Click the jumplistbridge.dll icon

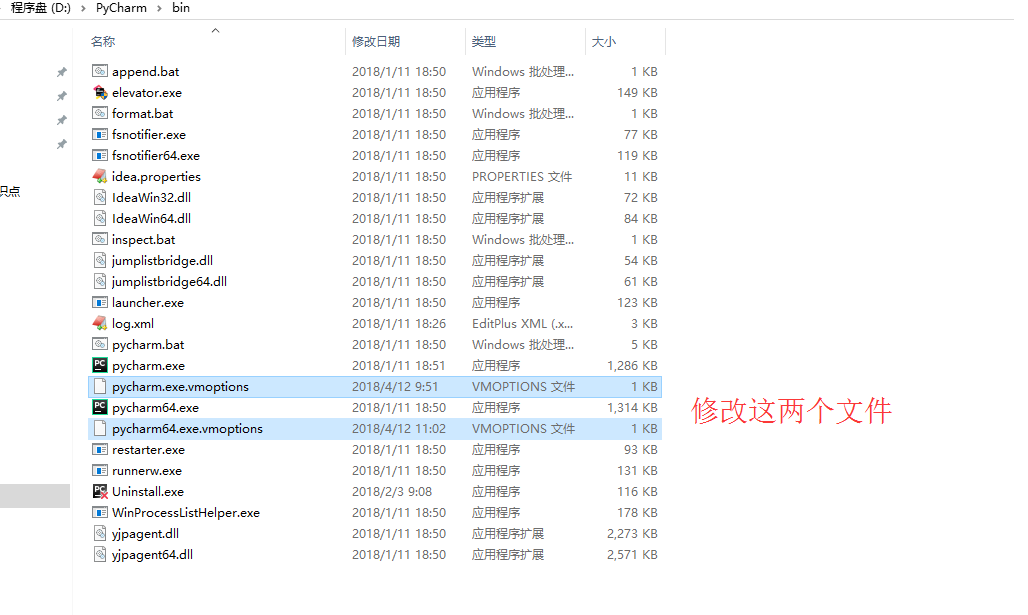100,260
